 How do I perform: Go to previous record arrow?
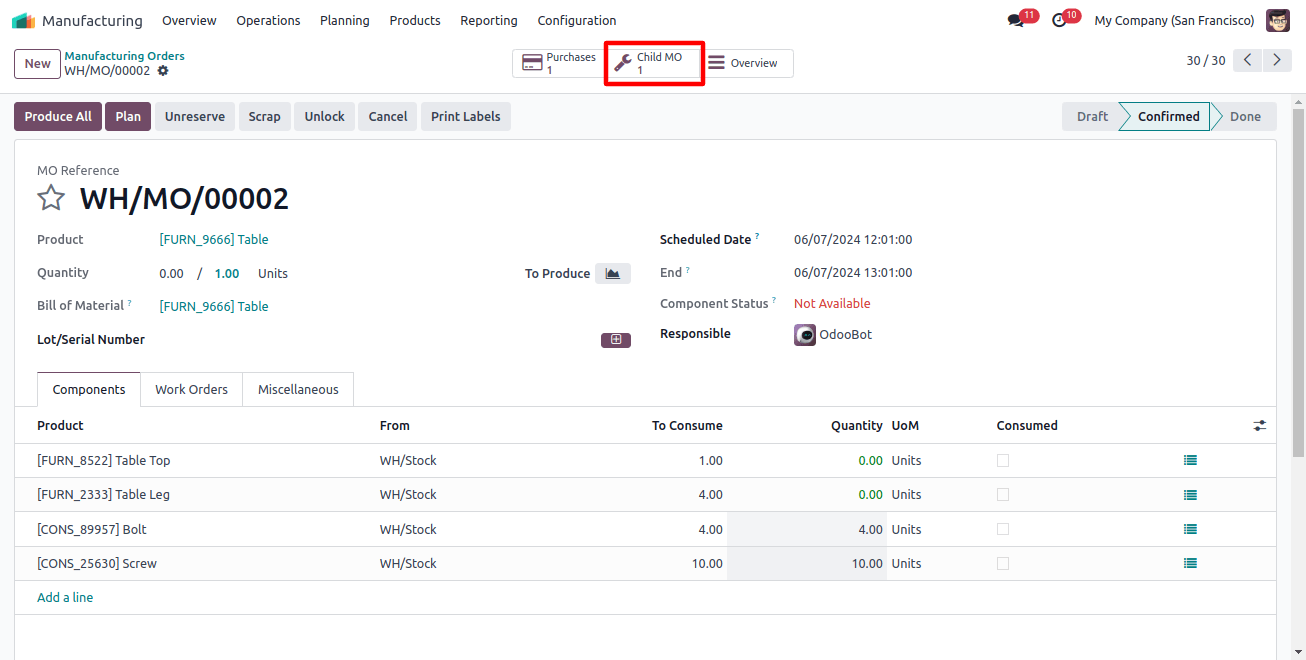(x=1247, y=61)
